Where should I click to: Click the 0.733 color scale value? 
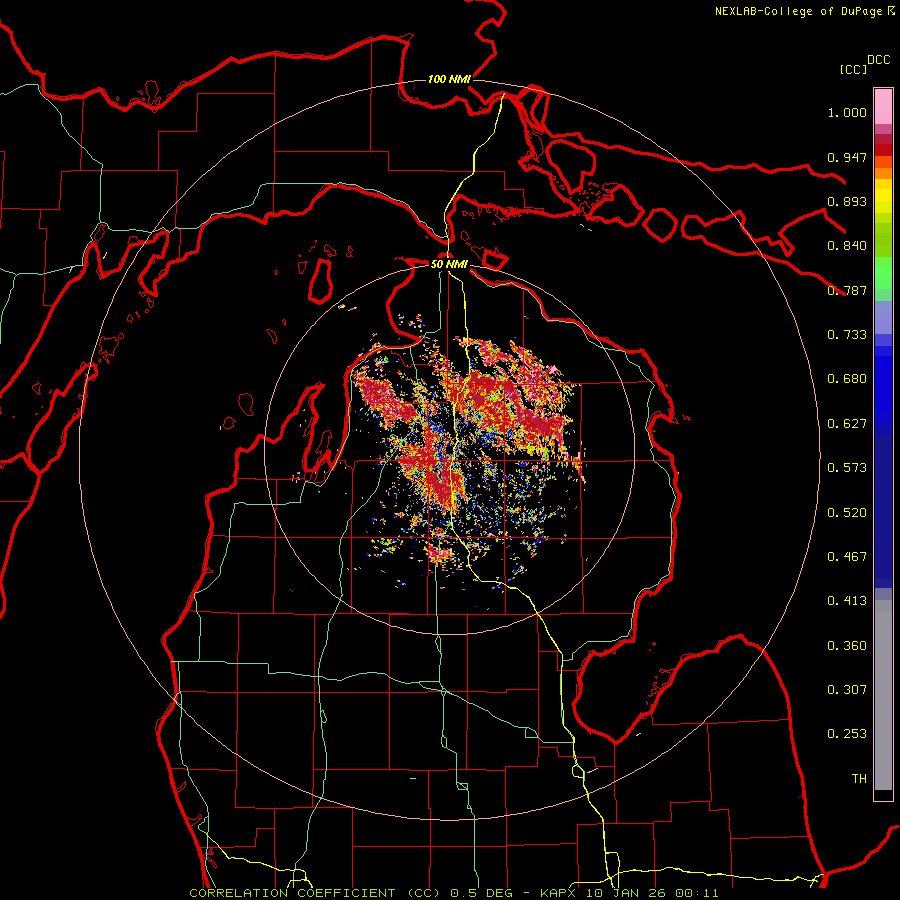(x=847, y=335)
